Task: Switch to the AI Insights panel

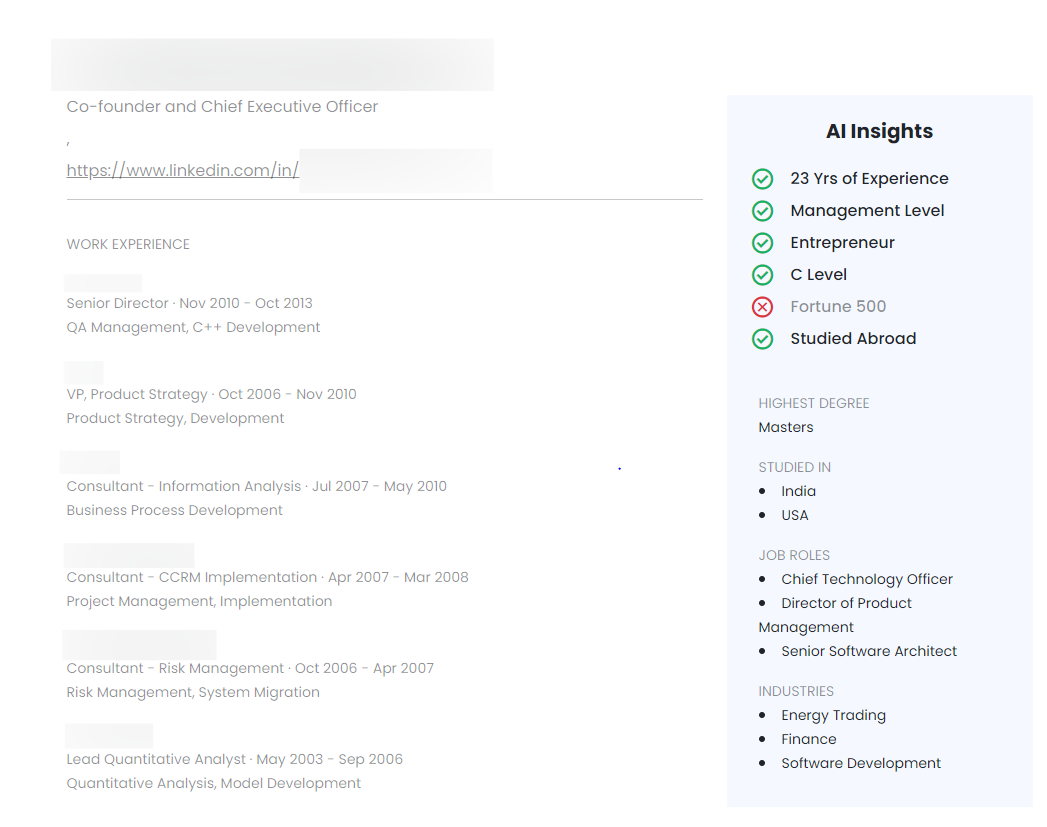Action: (x=879, y=131)
